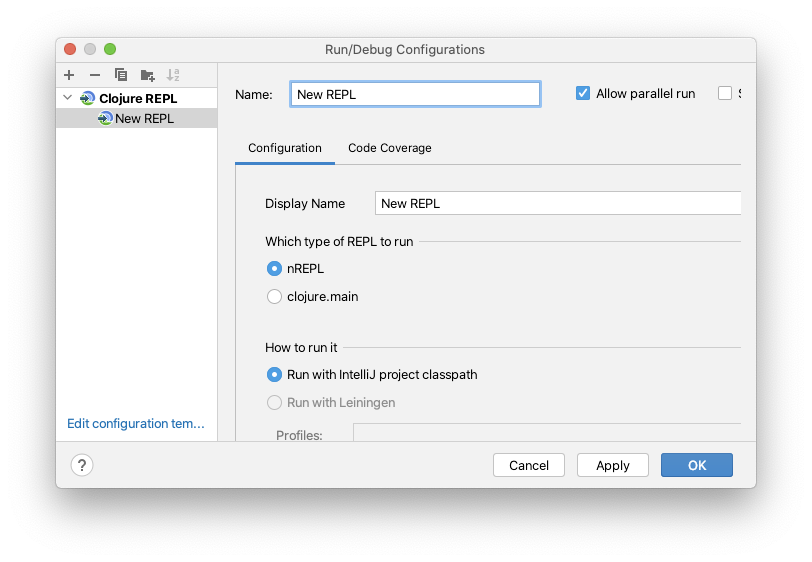Remove selected configuration with minus icon
The height and width of the screenshot is (562, 812).
(95, 75)
